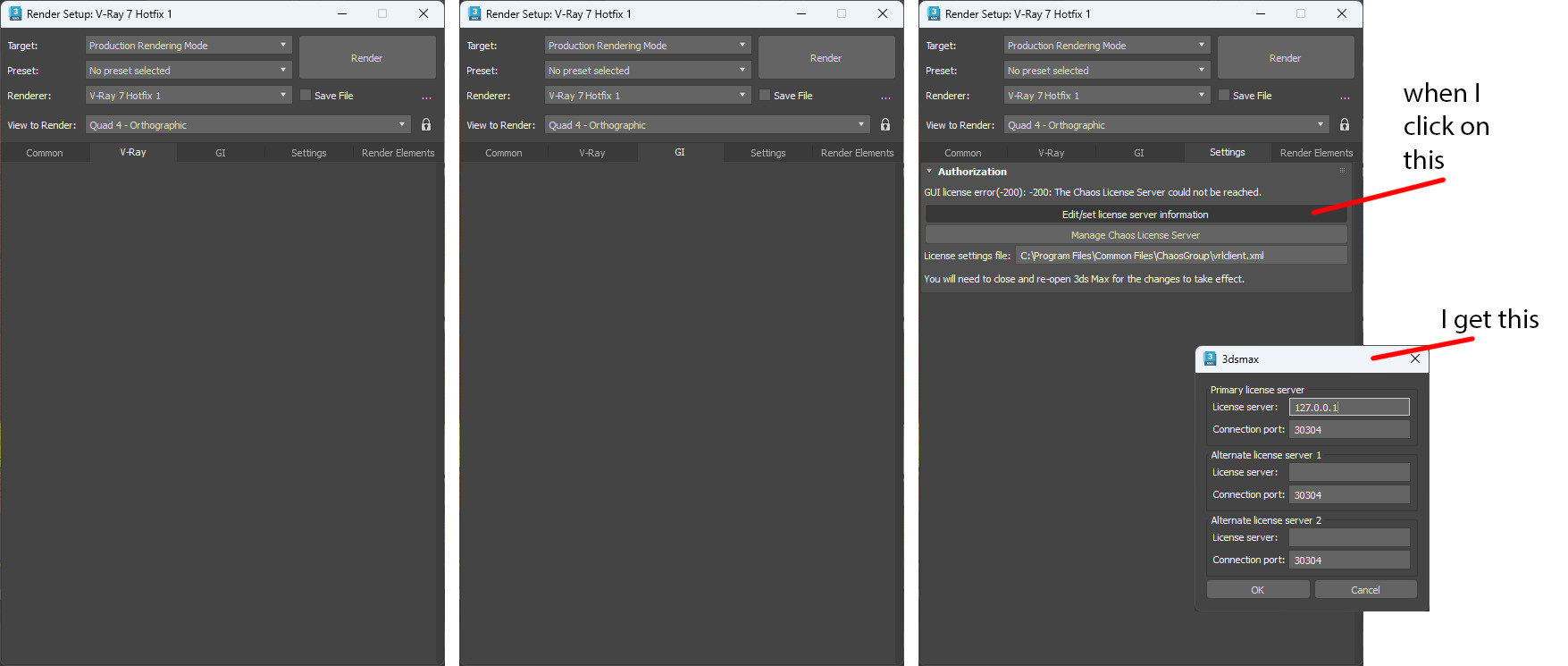The width and height of the screenshot is (1568, 666).
Task: Open Renderer dropdown in middle window
Action: click(x=648, y=95)
